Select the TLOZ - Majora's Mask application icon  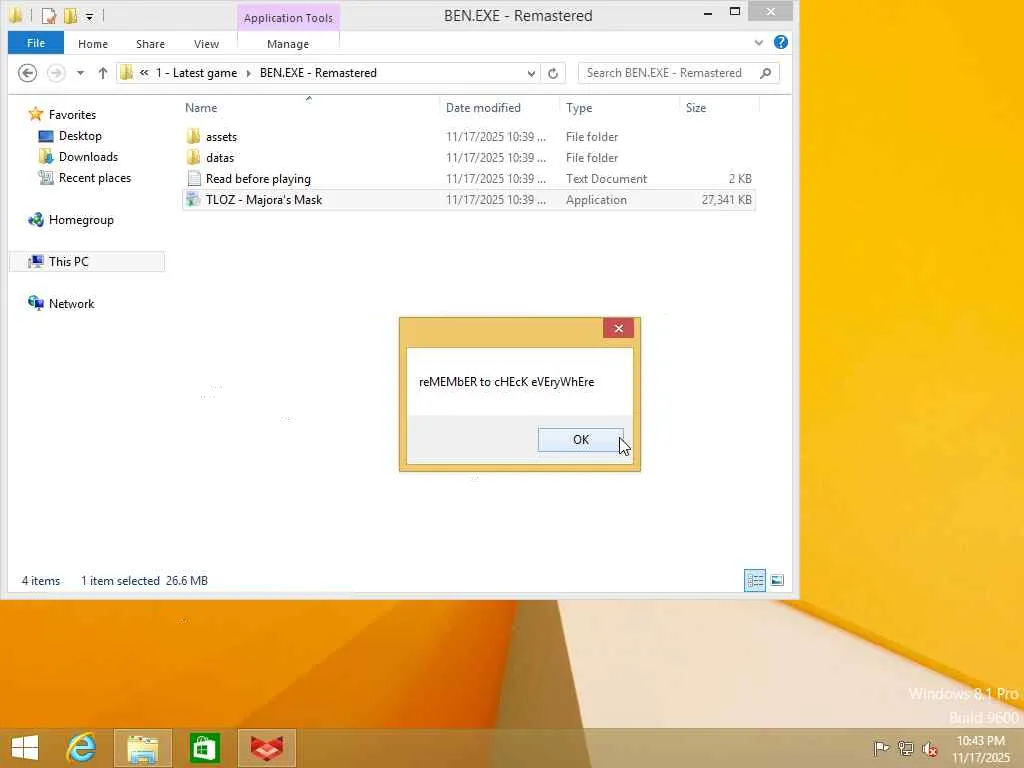[x=193, y=199]
